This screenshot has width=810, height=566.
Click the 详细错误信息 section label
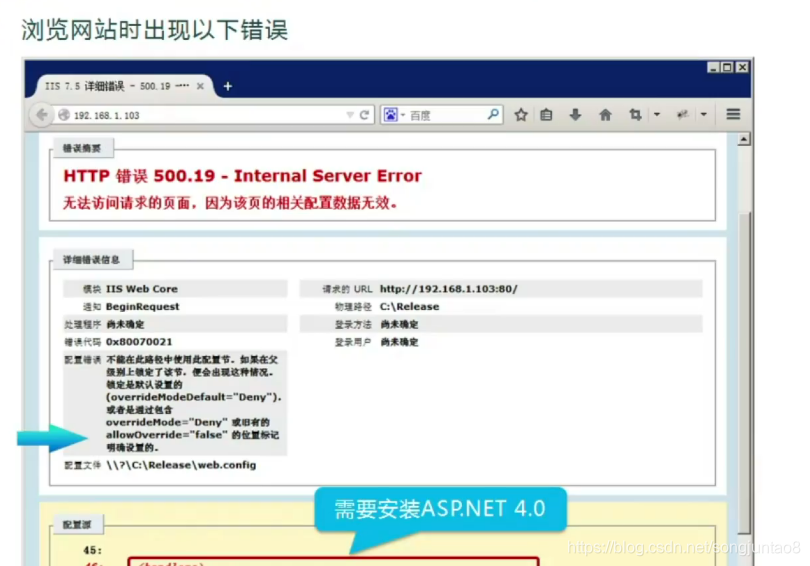pos(91,260)
